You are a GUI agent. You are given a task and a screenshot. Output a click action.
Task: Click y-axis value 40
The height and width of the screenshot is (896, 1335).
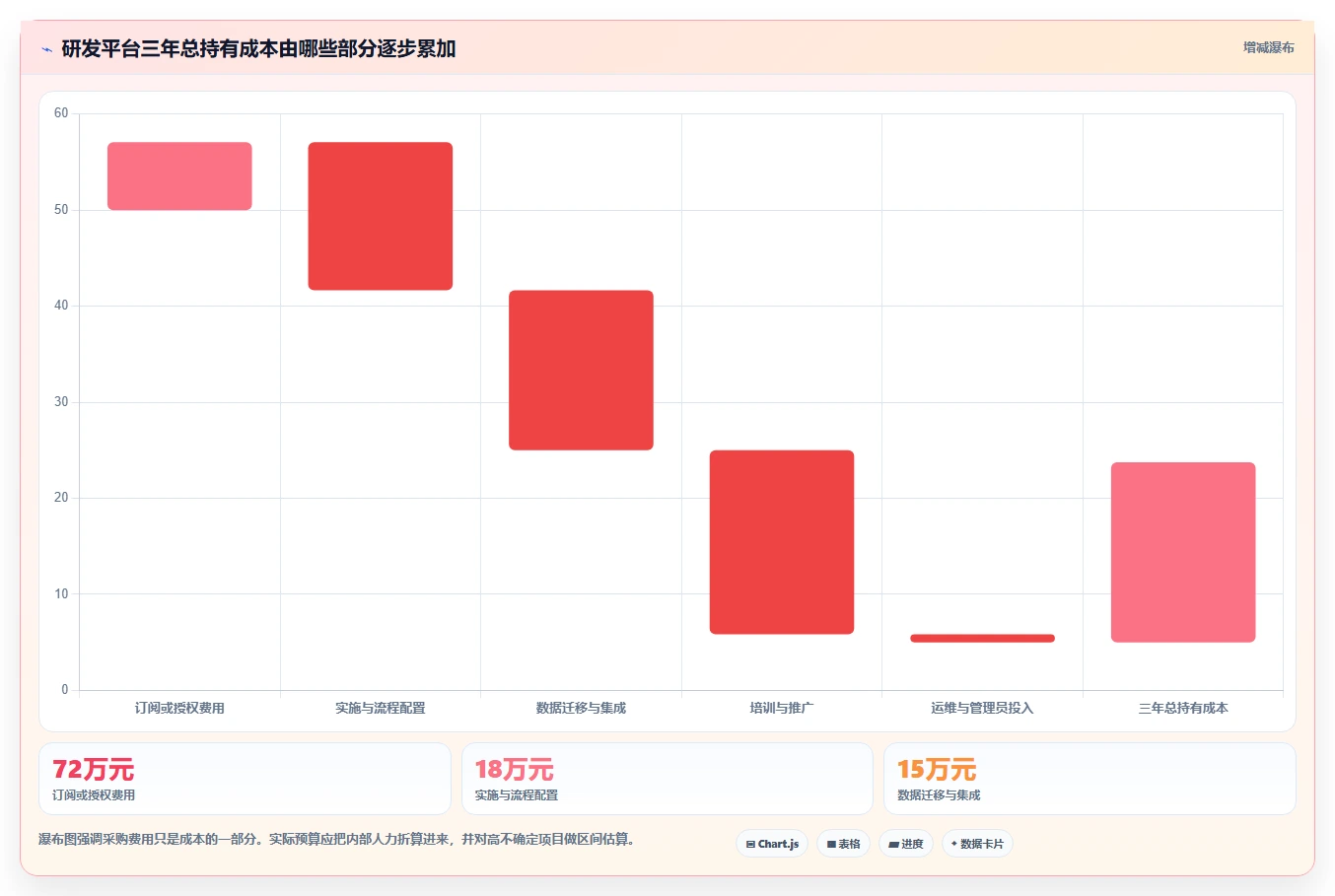(61, 306)
